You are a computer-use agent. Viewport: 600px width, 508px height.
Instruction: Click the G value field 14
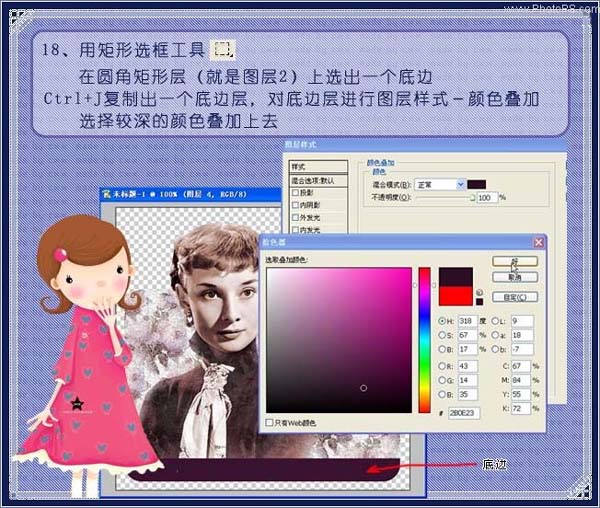[467, 380]
